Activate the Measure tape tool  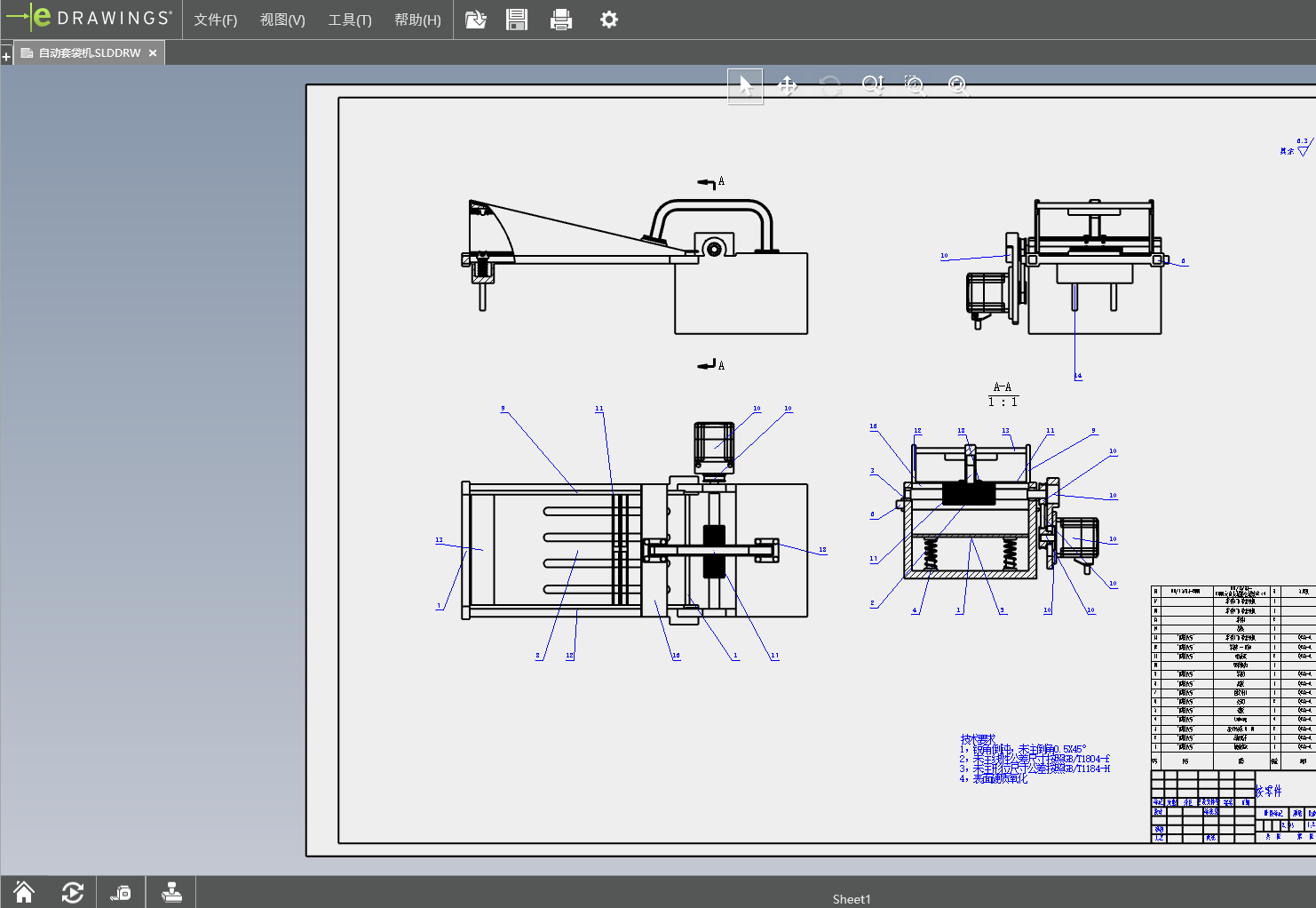coord(122,892)
